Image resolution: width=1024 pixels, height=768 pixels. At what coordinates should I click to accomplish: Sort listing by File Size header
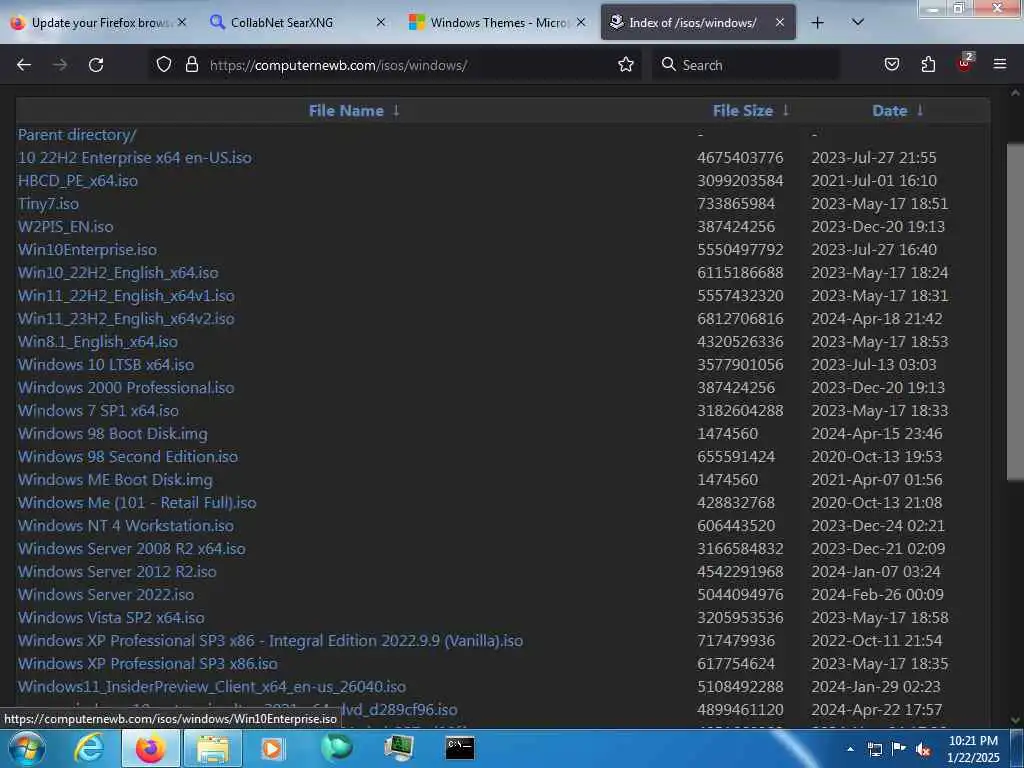click(743, 111)
